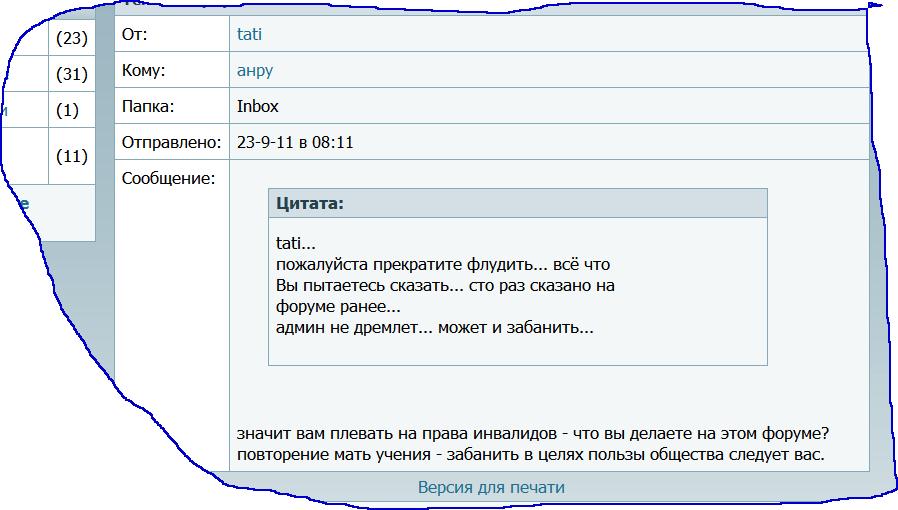Click the (11) message count in sidebar

pos(72,156)
